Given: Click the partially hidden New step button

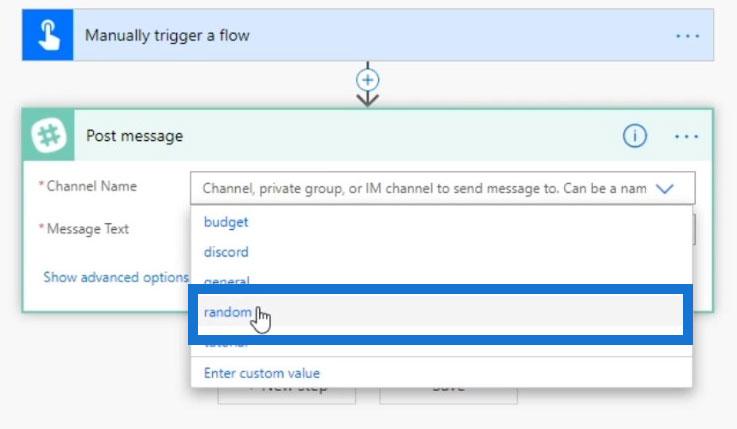Looking at the screenshot, I should (287, 396).
